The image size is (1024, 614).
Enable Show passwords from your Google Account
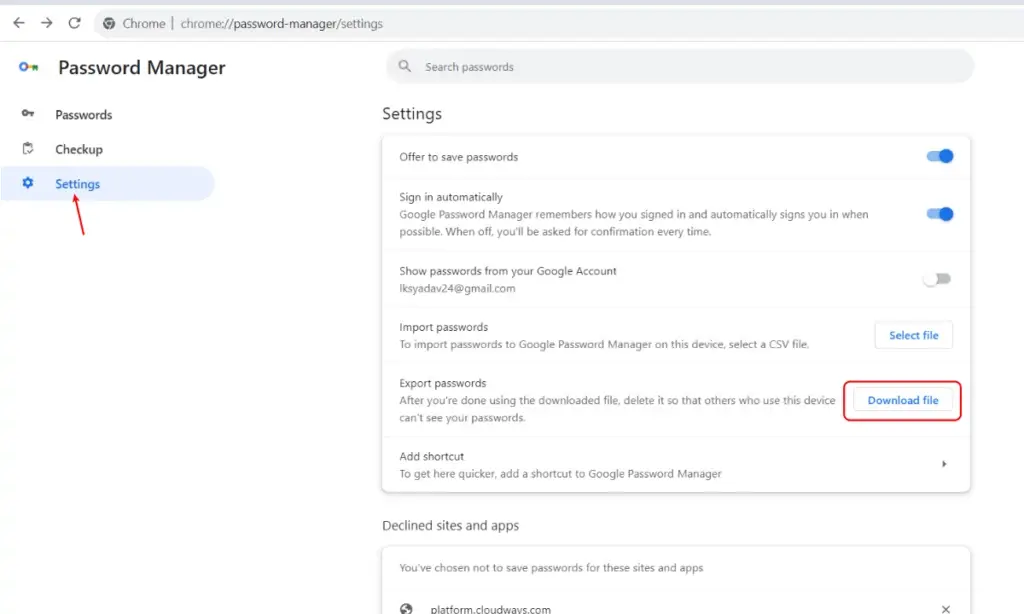point(936,279)
